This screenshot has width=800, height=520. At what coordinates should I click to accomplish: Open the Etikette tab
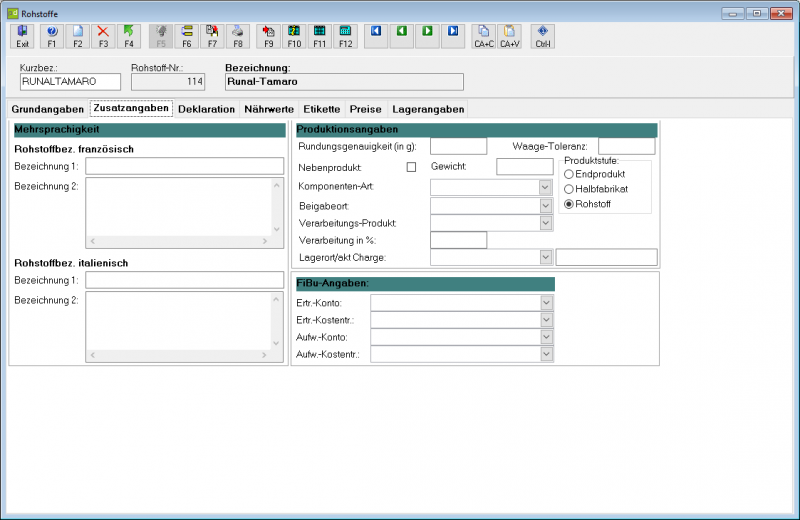click(321, 109)
